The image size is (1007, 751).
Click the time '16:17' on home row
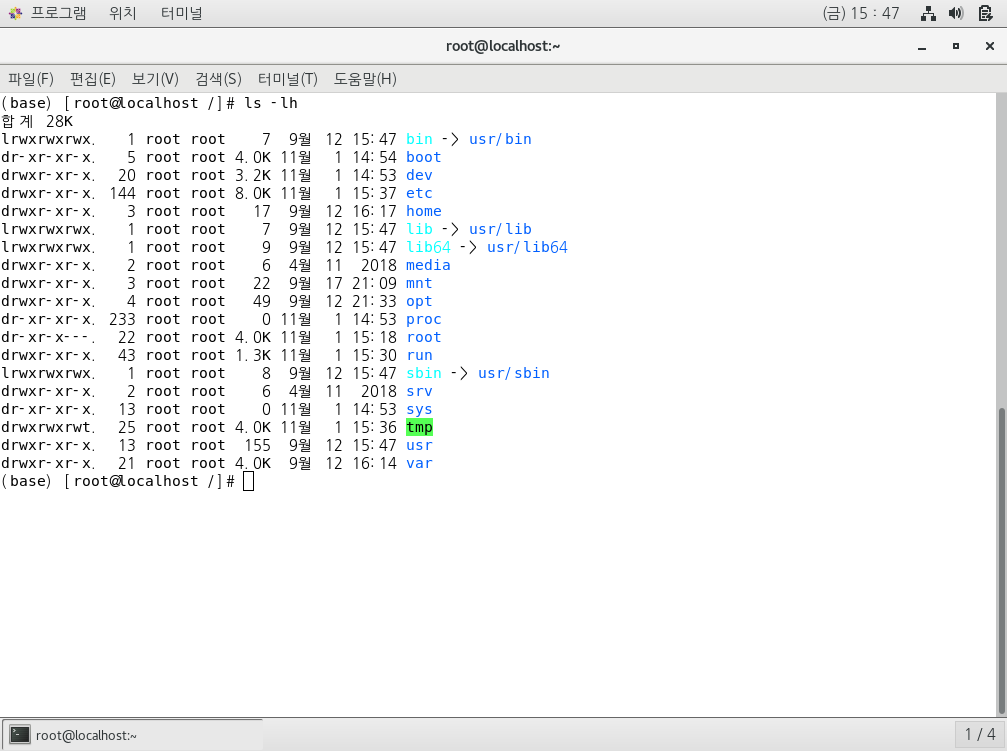tap(374, 211)
